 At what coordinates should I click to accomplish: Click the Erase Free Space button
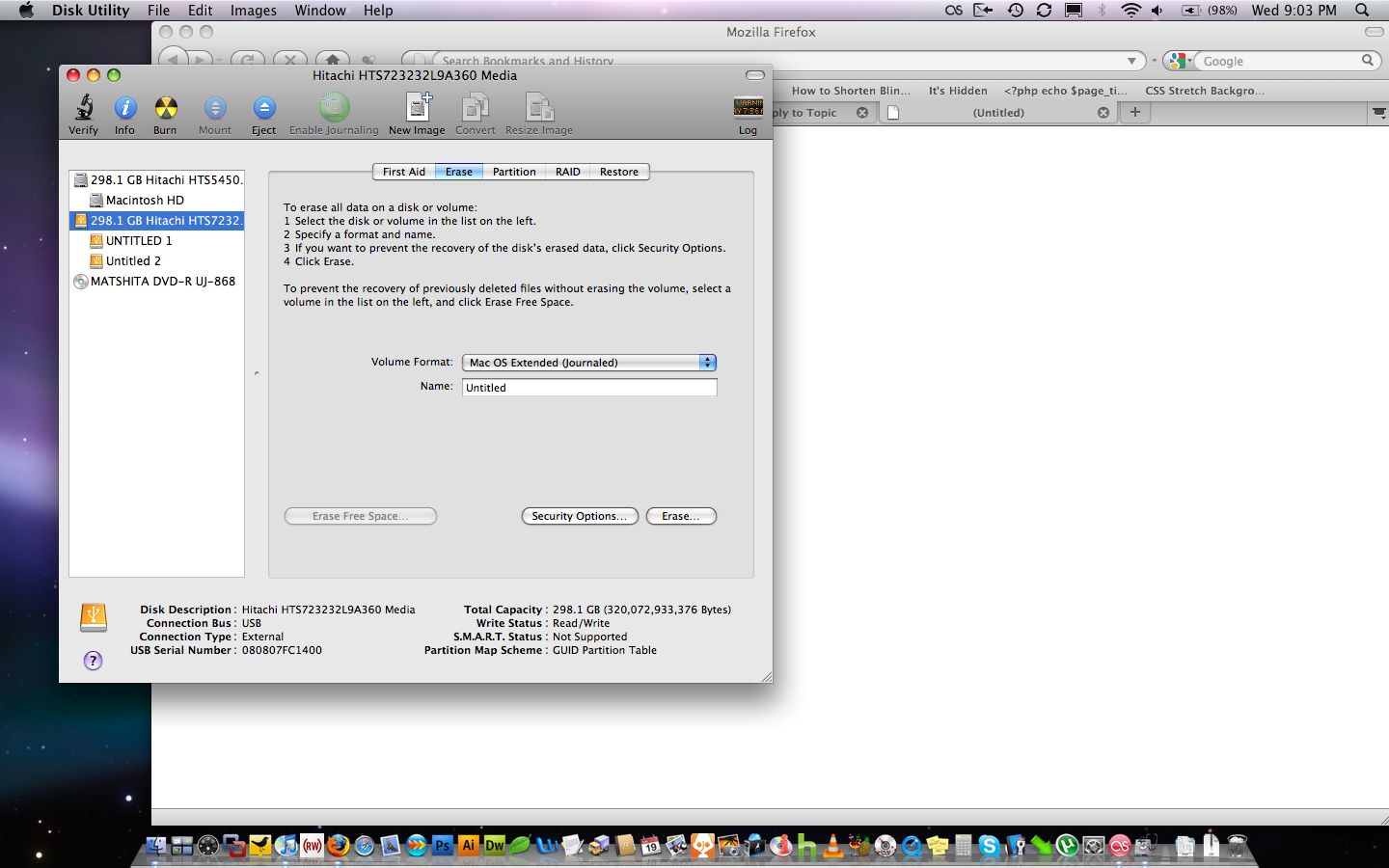pyautogui.click(x=361, y=516)
